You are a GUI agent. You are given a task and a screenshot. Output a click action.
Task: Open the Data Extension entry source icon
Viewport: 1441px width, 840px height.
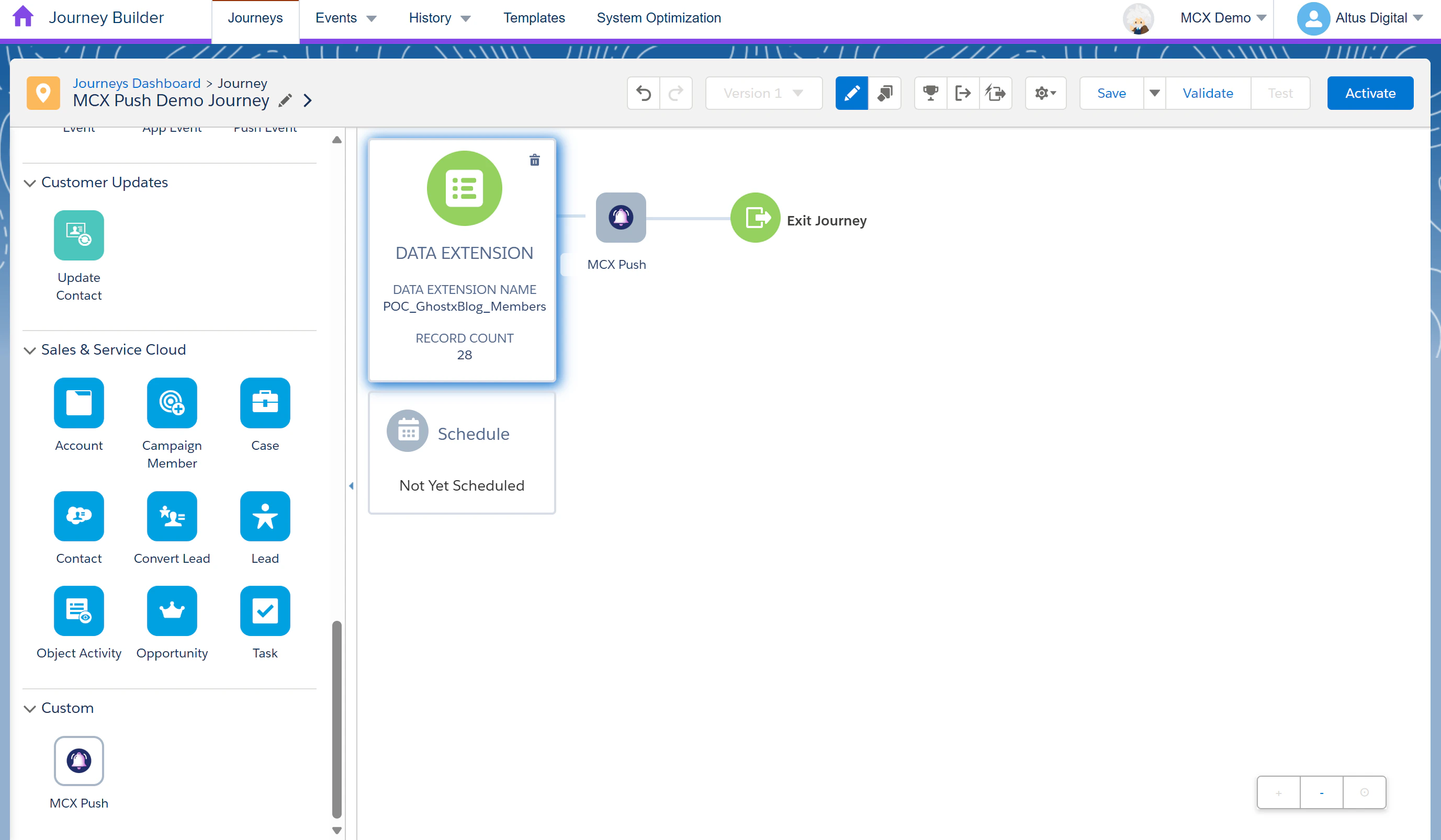point(464,188)
